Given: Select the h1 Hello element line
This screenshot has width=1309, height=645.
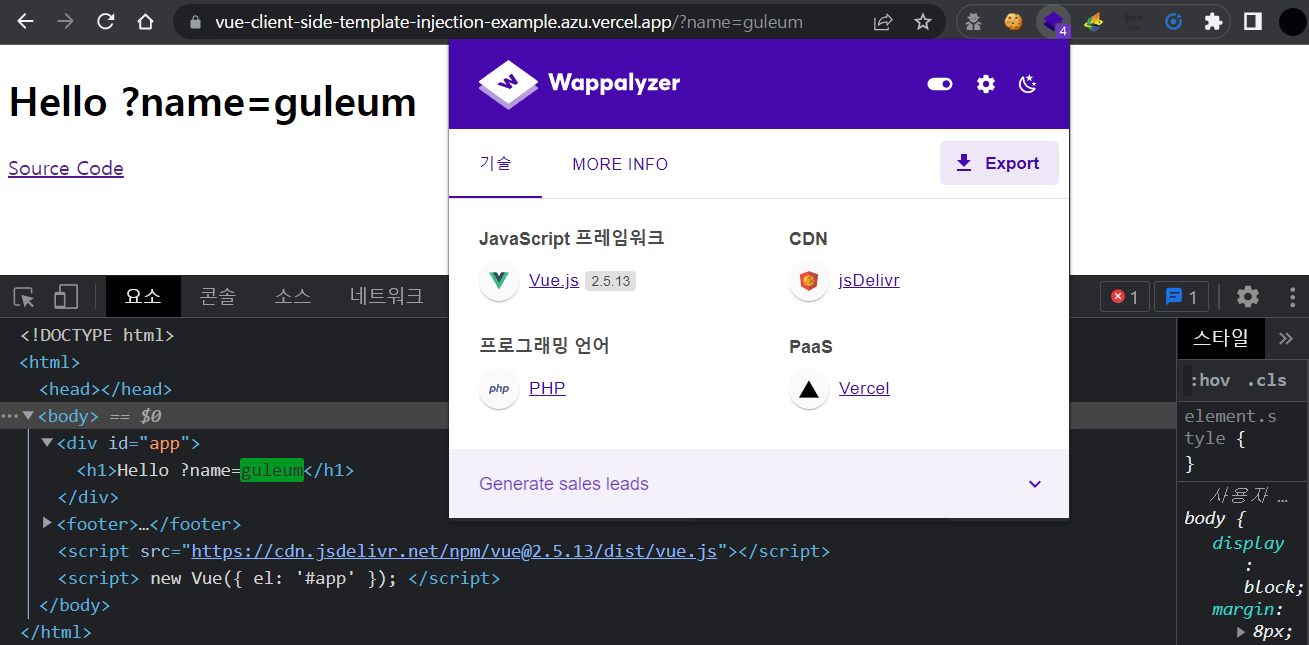Looking at the screenshot, I should pos(215,470).
